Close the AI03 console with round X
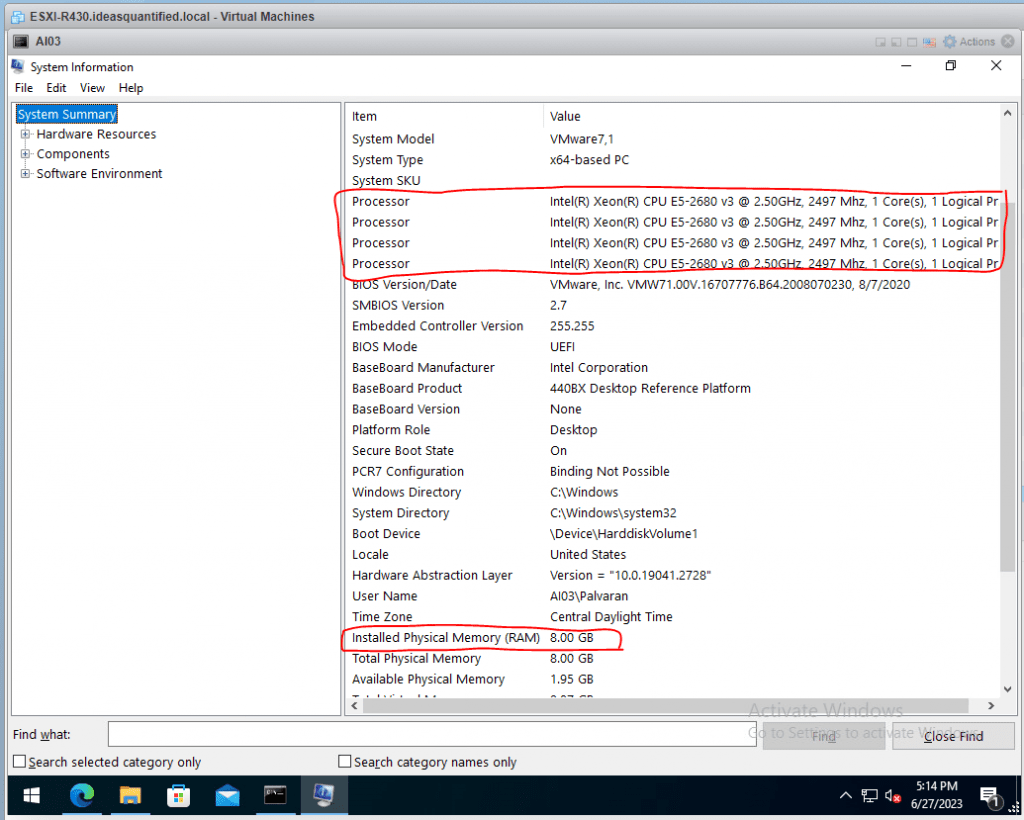 pos(1008,42)
